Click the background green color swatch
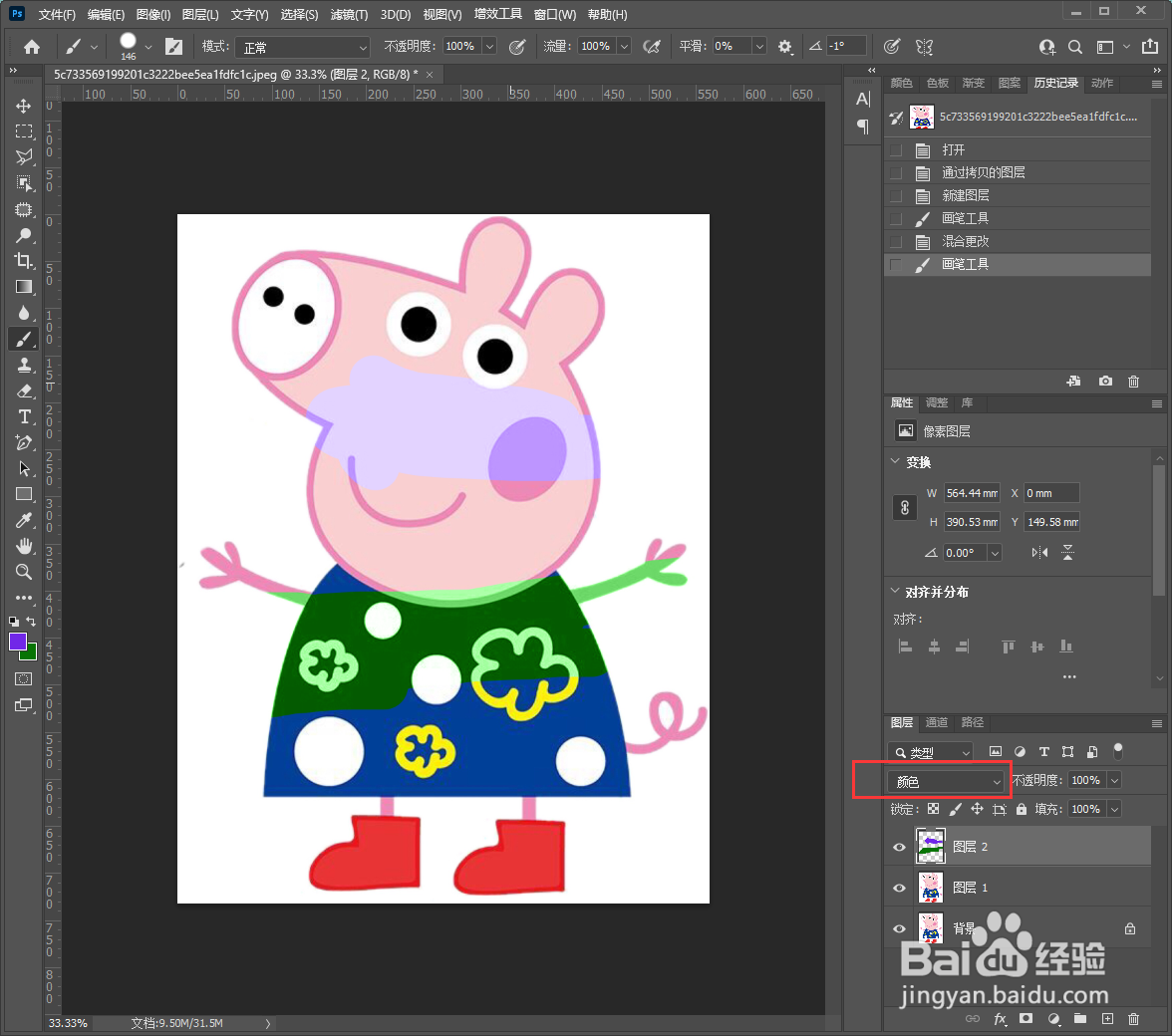1172x1036 pixels. (x=32, y=655)
